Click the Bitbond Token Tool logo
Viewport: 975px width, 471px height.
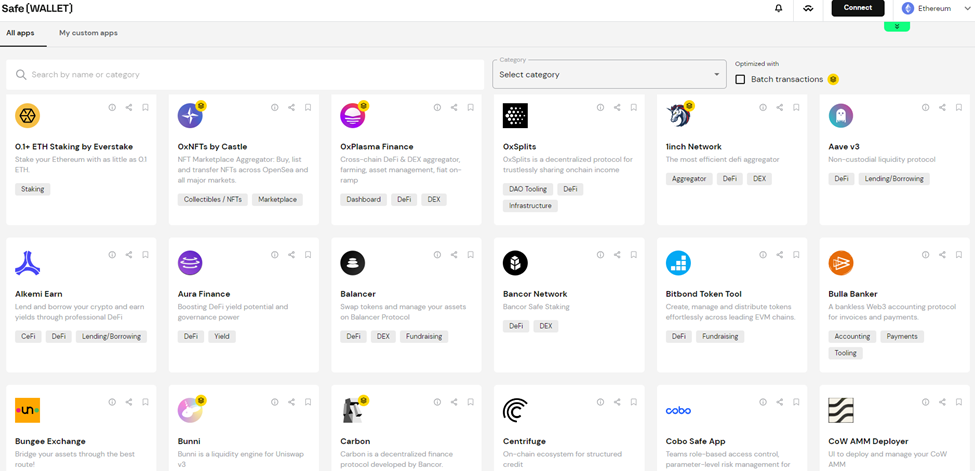[x=678, y=263]
